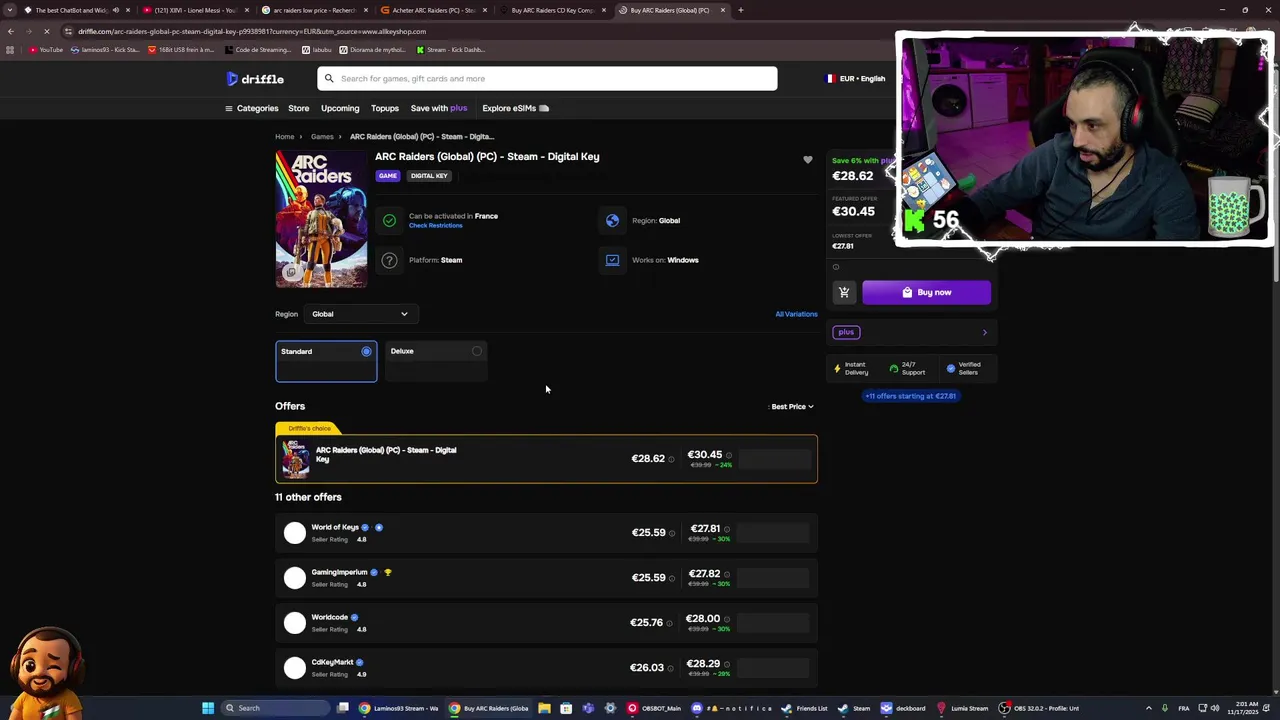Screen dimensions: 1280x720
Task: Open Stream - Kick Dashboard bookmark
Action: point(451,49)
